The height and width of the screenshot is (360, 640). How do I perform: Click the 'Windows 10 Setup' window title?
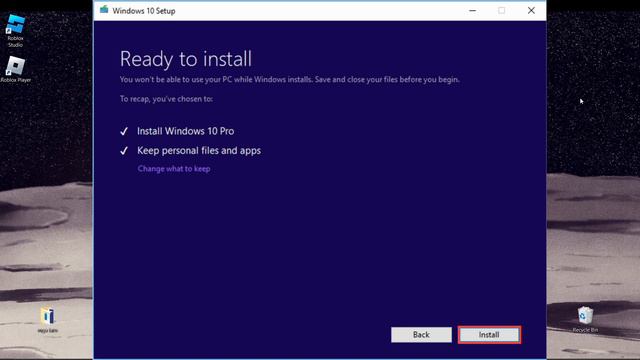coord(144,11)
